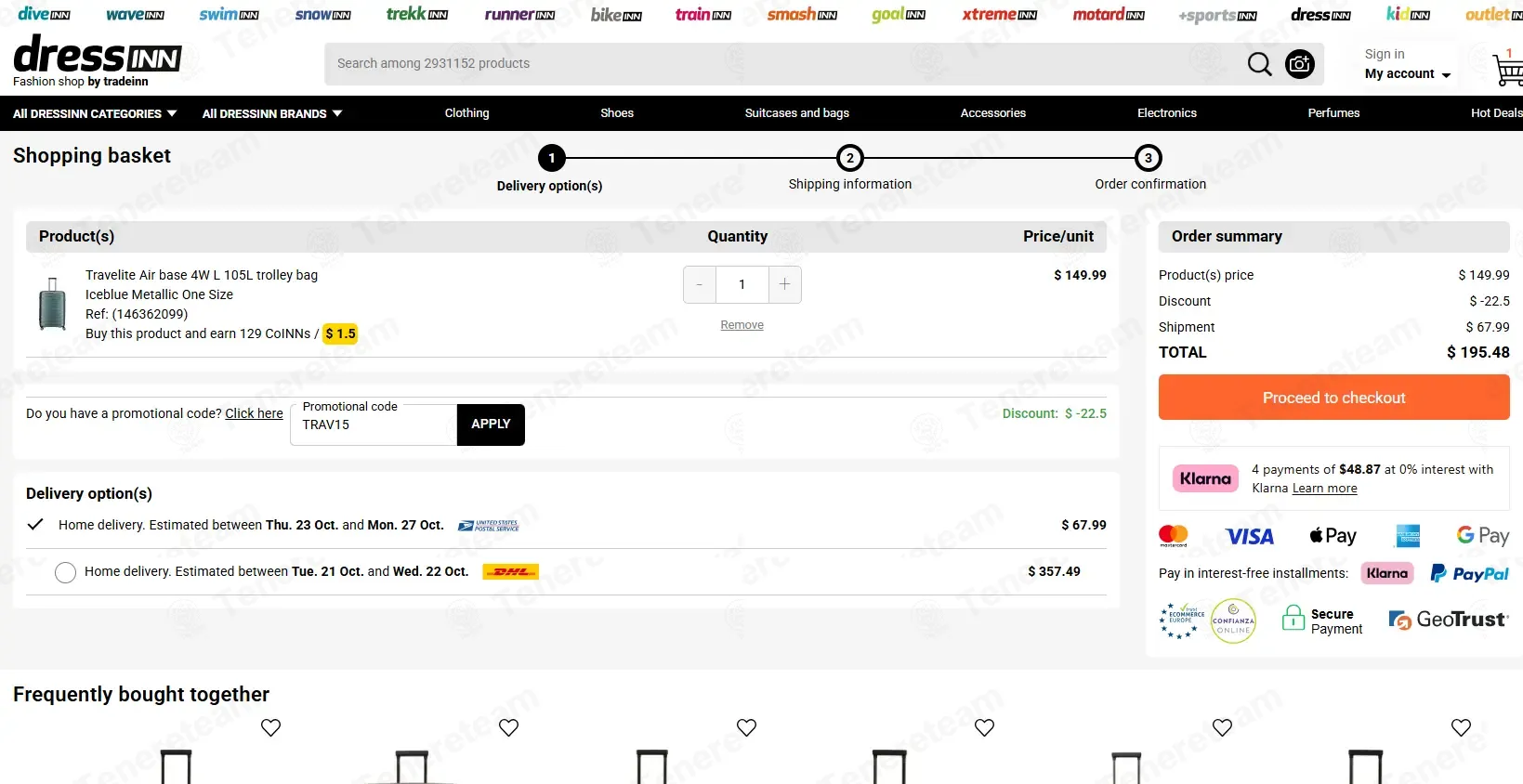Open the My account dropdown
The image size is (1523, 784).
tap(1407, 74)
